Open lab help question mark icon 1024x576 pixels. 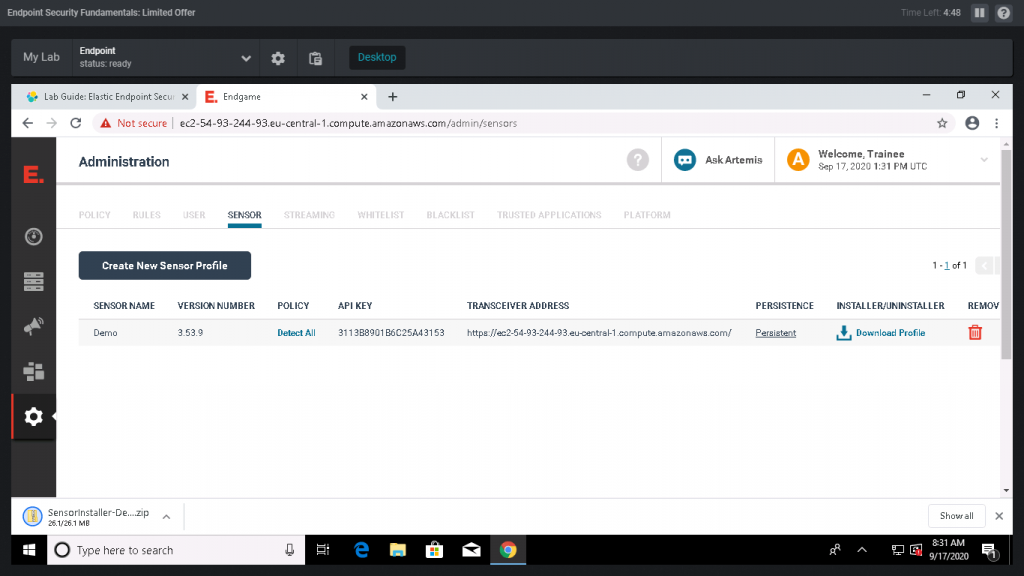click(x=1004, y=12)
